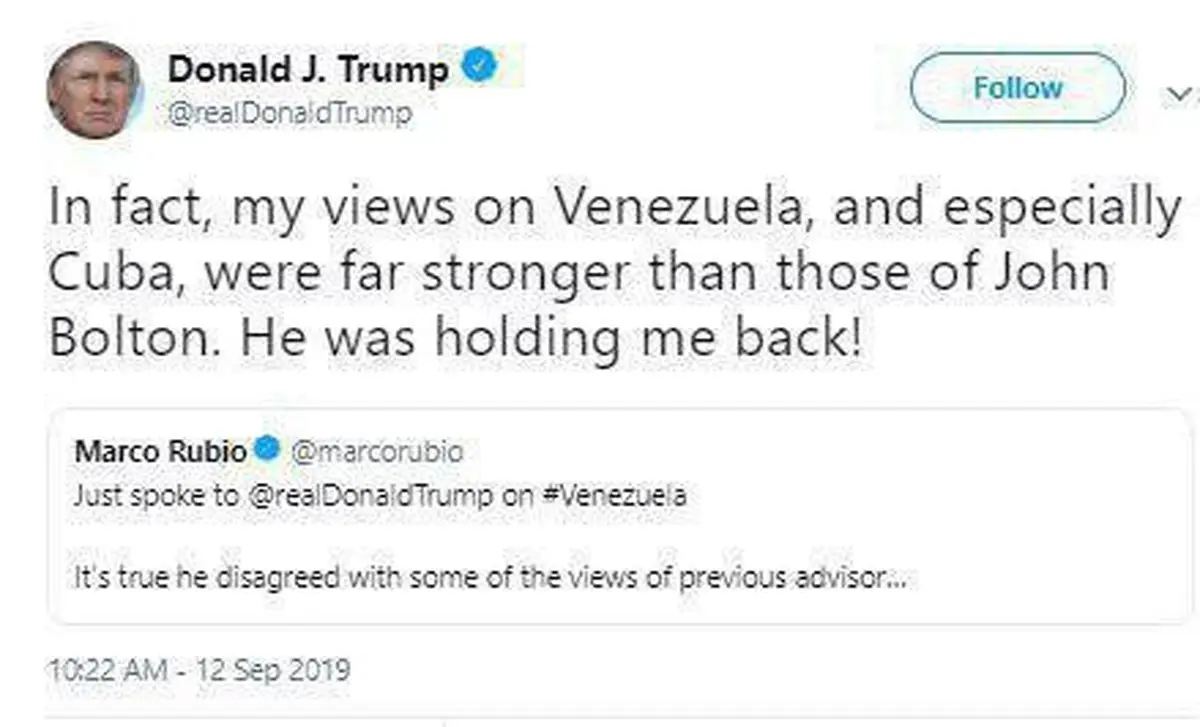Open the @realDonaldTrump handle below the name
The image size is (1200, 727).
pyautogui.click(x=289, y=114)
